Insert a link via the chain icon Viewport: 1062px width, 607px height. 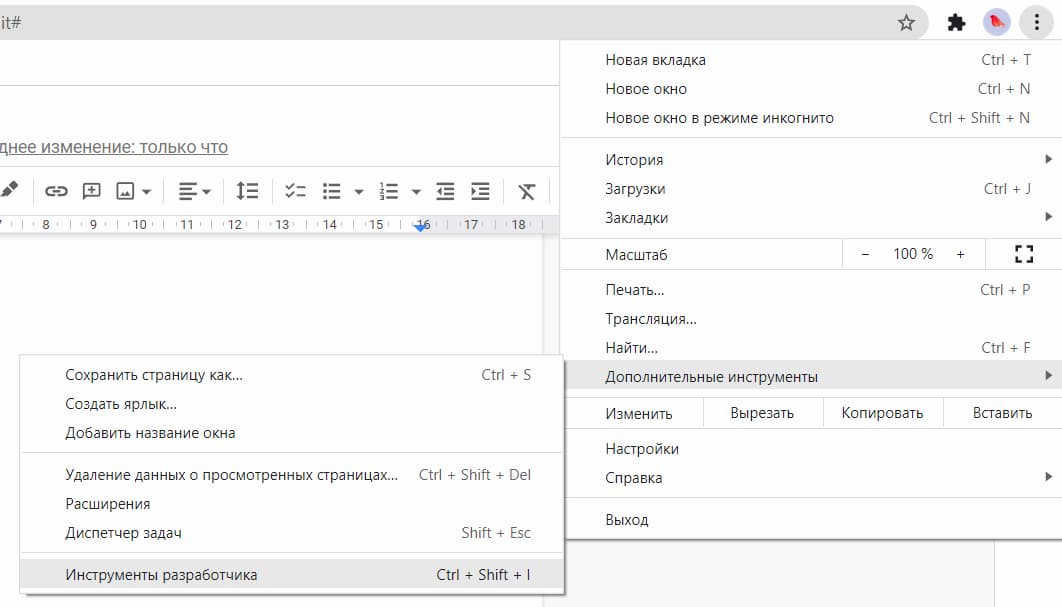pyautogui.click(x=56, y=191)
